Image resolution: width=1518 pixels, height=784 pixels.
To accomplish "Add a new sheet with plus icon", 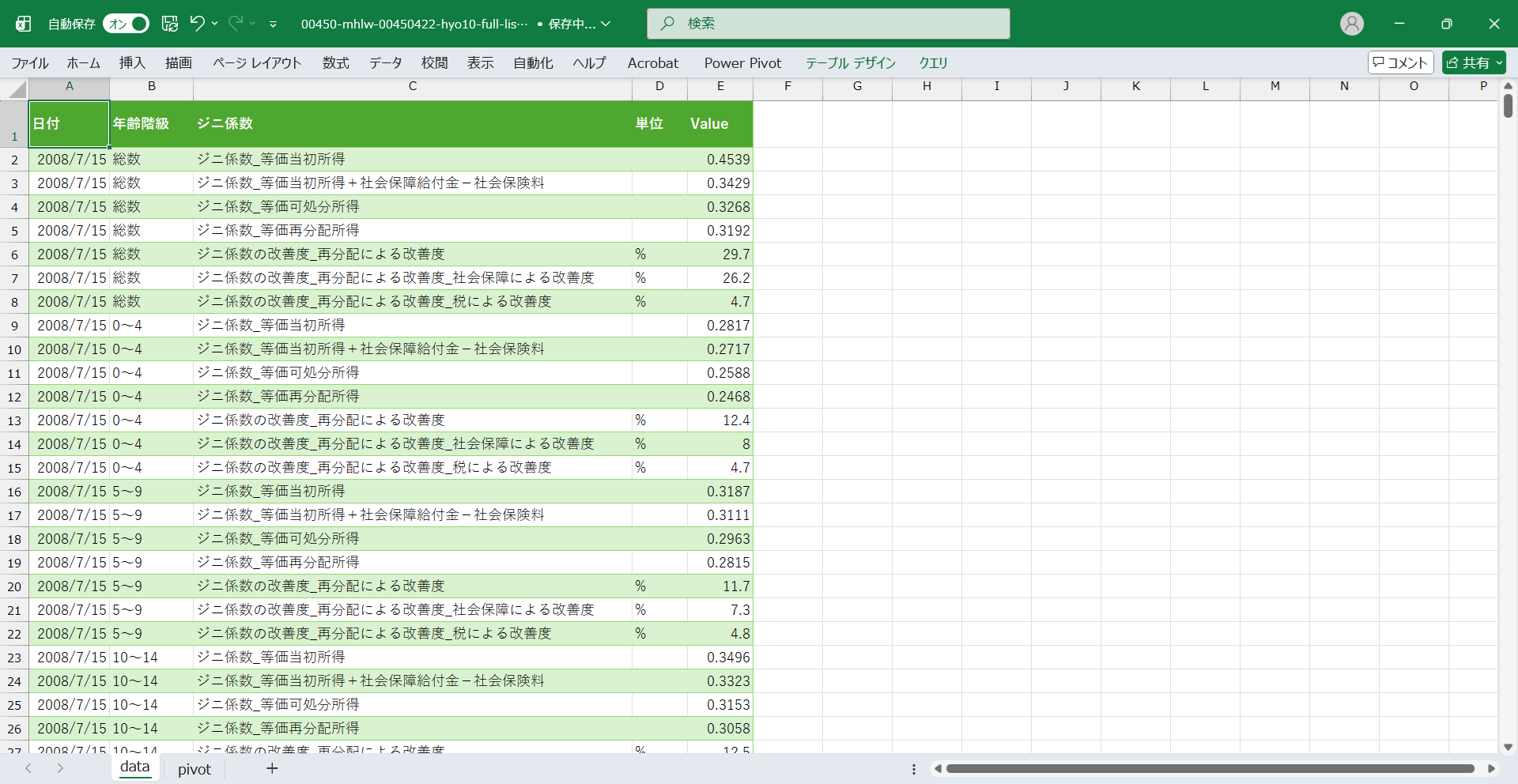I will pos(272,768).
